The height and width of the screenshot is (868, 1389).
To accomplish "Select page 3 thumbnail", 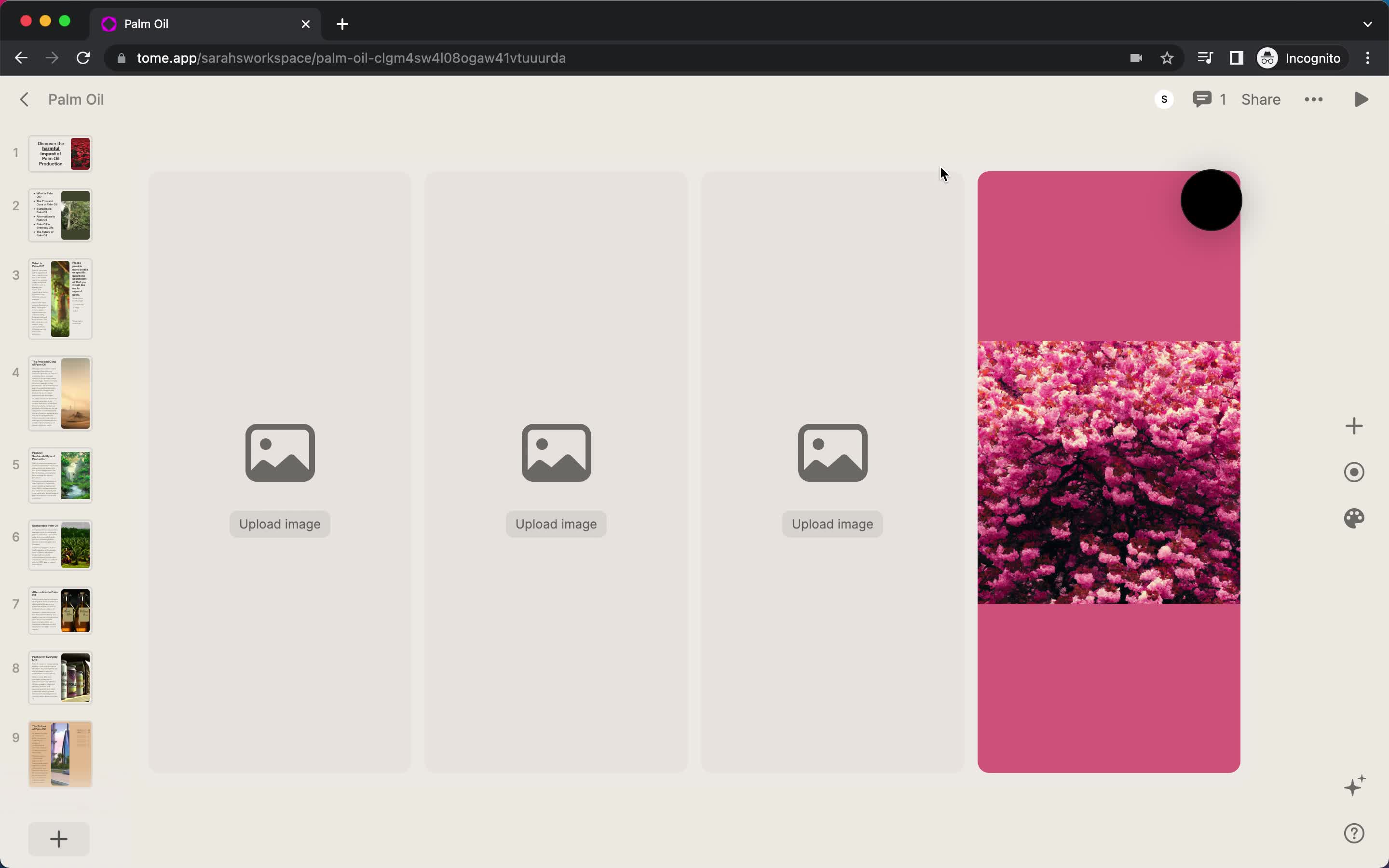I will coord(60,298).
